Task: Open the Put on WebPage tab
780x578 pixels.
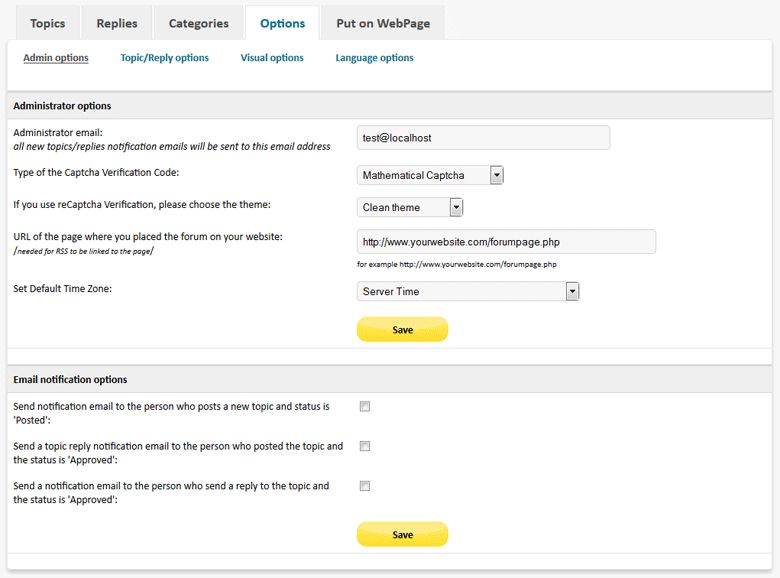Action: coord(383,23)
